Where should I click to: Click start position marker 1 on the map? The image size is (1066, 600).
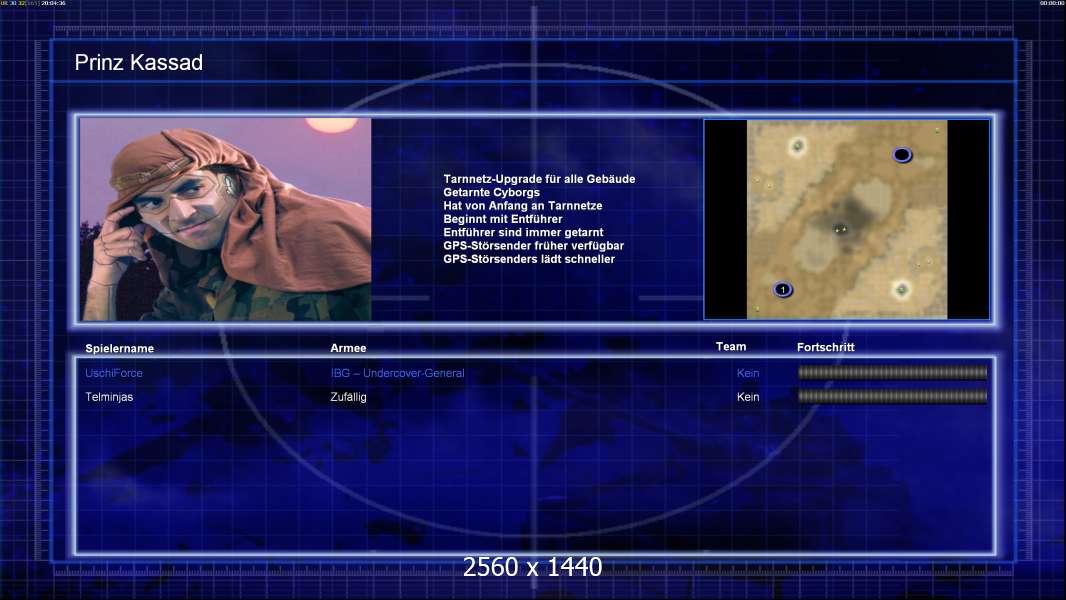783,290
